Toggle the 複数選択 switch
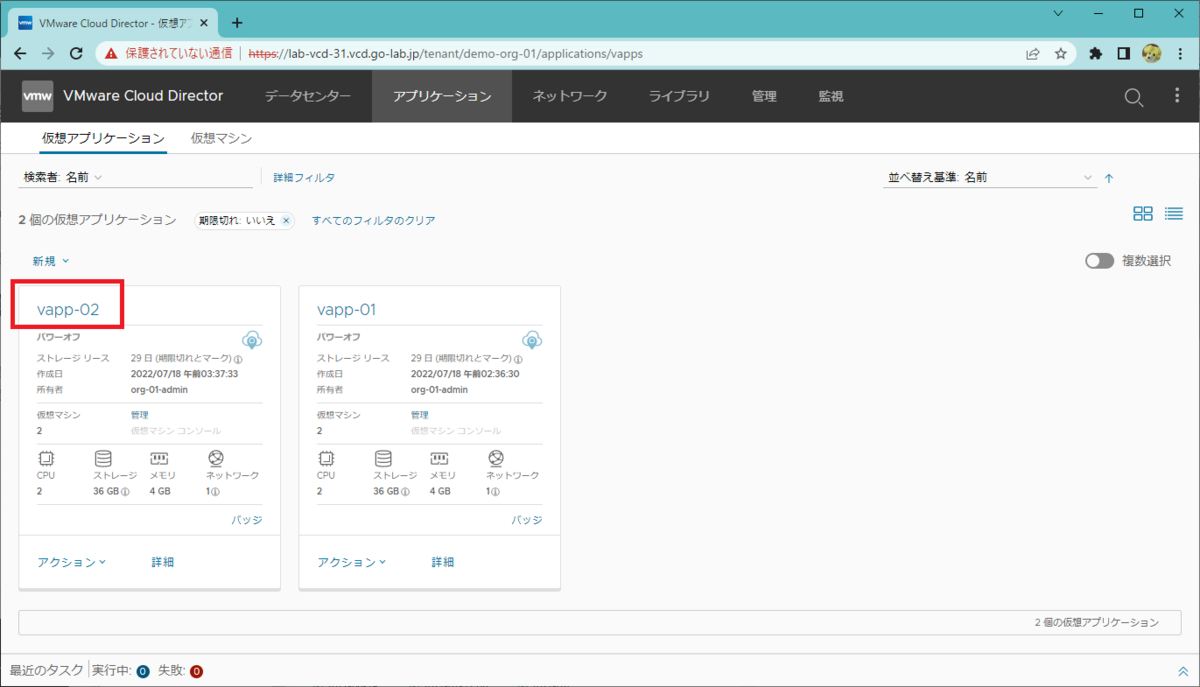This screenshot has height=687, width=1200. 1099,260
